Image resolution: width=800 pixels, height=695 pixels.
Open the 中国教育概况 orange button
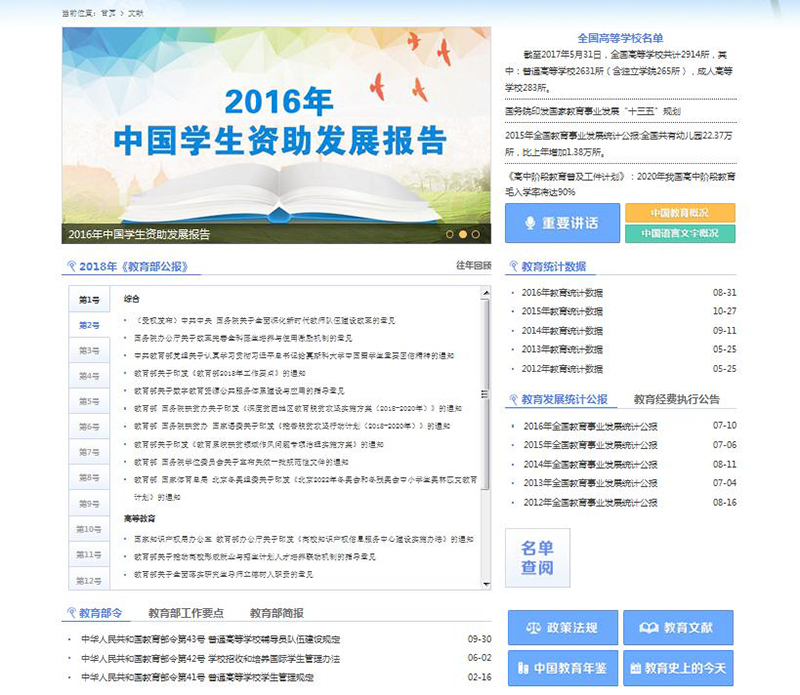(x=679, y=213)
